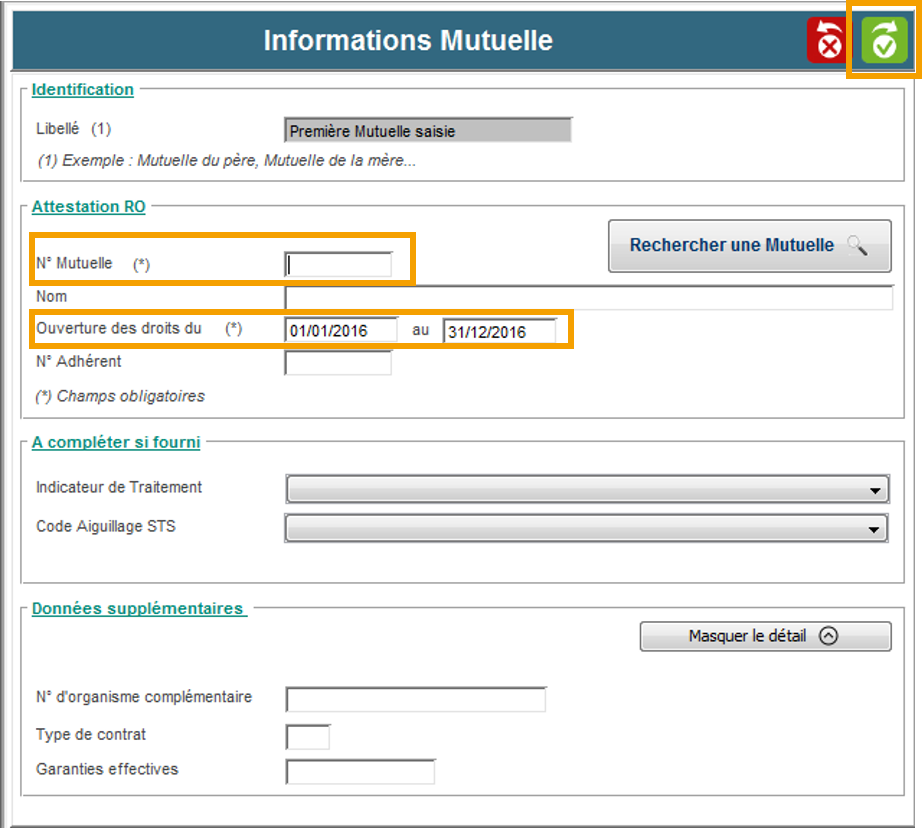The height and width of the screenshot is (828, 922).
Task: Select the A compléter si fourni heading
Action: pyautogui.click(x=116, y=442)
